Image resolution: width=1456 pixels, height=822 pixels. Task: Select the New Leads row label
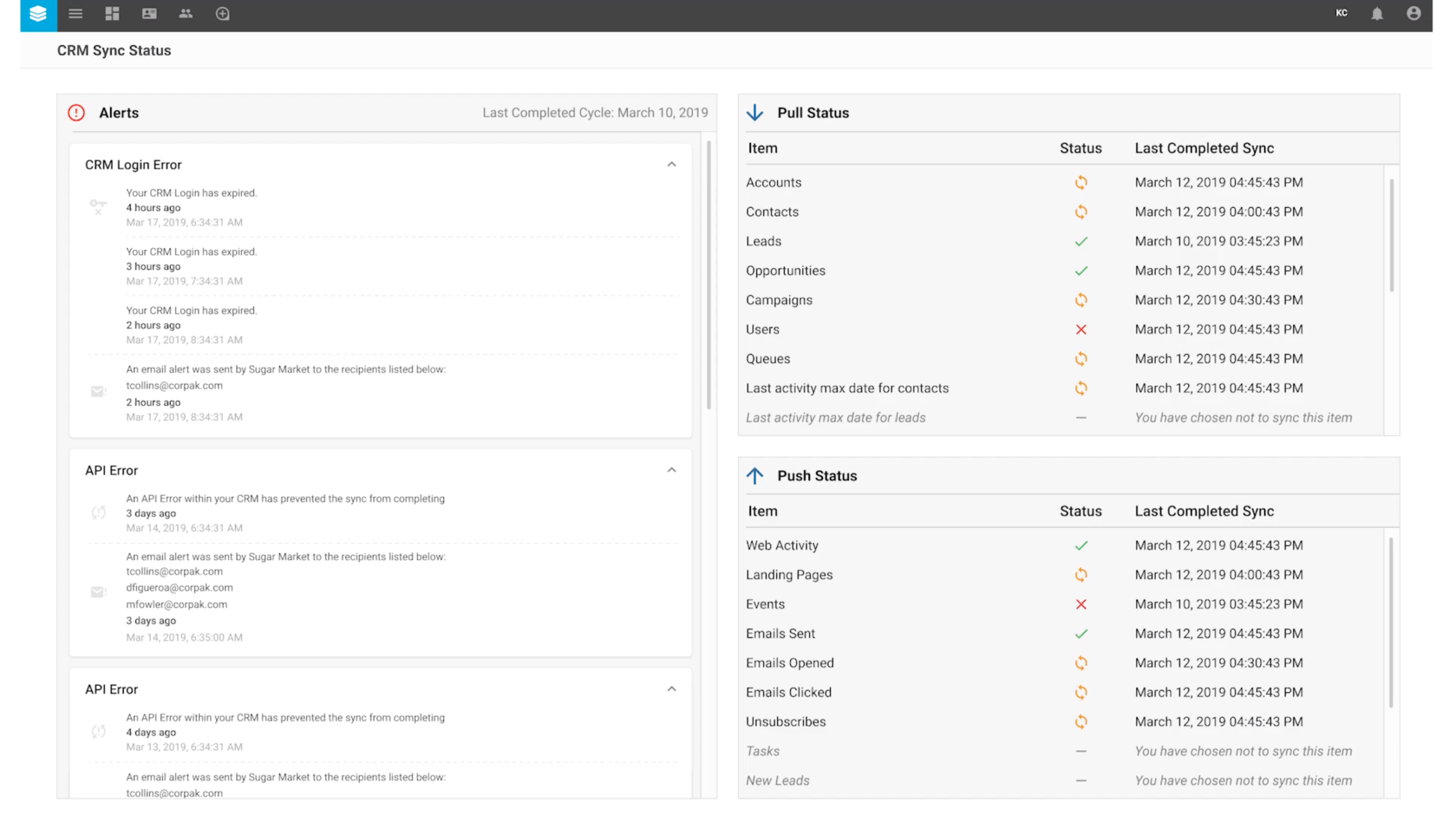tap(778, 780)
